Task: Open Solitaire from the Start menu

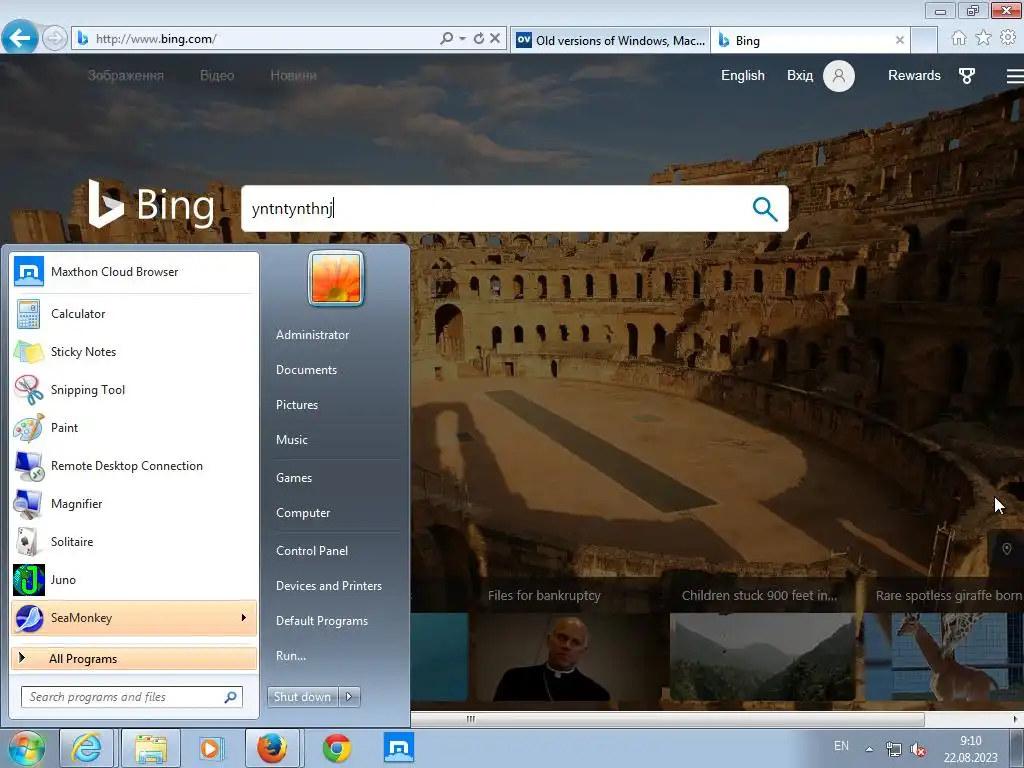Action: 134,541
